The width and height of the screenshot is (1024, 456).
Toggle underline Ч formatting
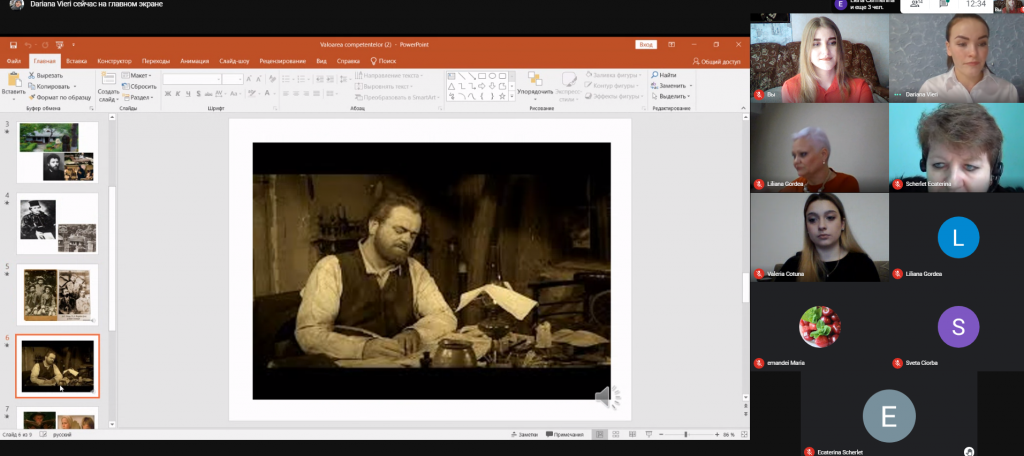click(188, 94)
